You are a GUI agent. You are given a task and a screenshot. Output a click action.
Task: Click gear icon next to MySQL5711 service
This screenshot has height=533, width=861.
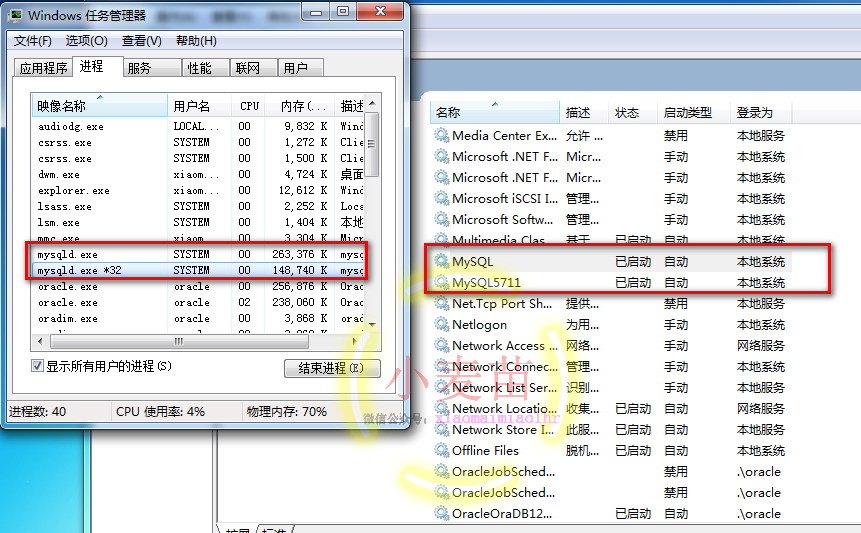click(x=441, y=282)
